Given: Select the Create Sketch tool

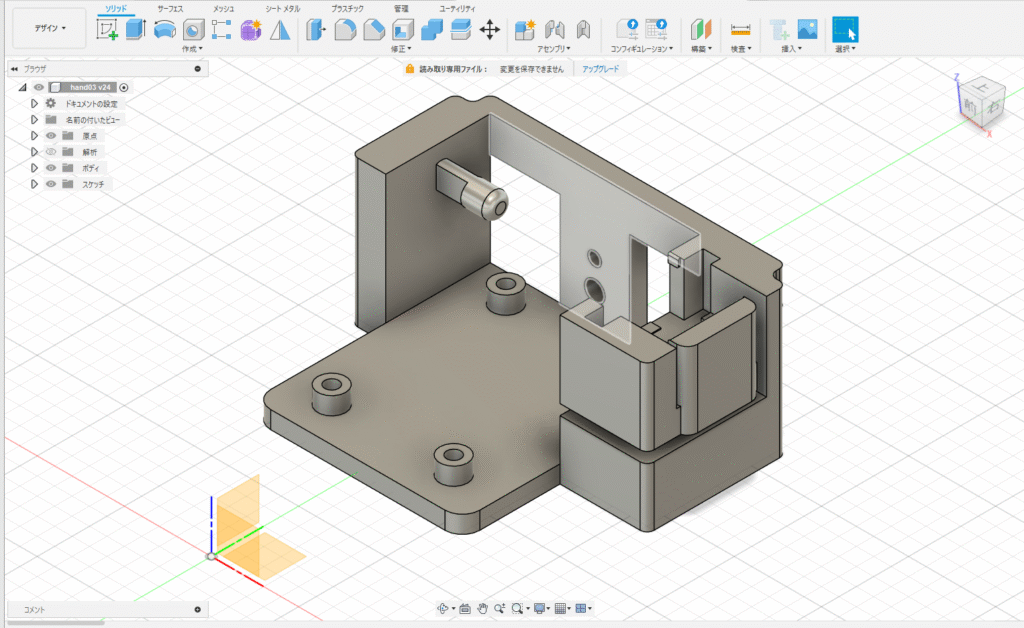Looking at the screenshot, I should pyautogui.click(x=107, y=29).
